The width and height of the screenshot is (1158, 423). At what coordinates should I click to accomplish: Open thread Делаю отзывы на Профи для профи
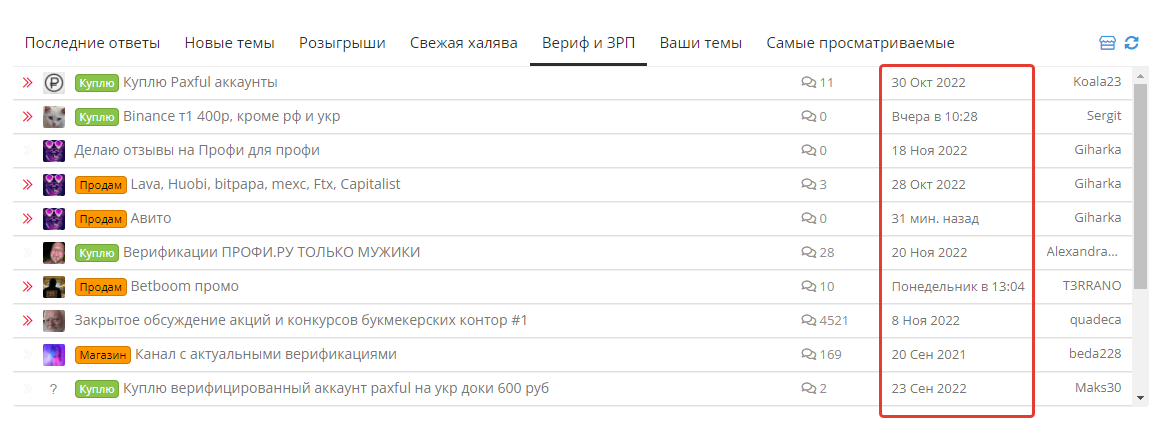point(197,151)
